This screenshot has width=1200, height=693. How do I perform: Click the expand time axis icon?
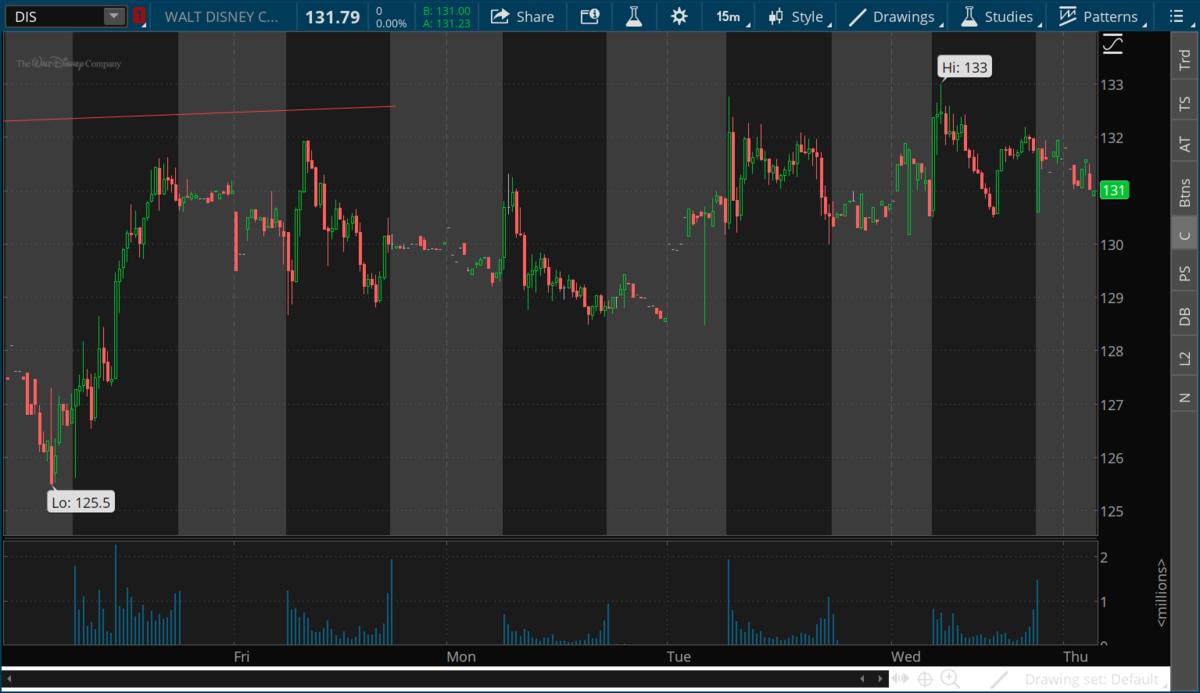901,680
